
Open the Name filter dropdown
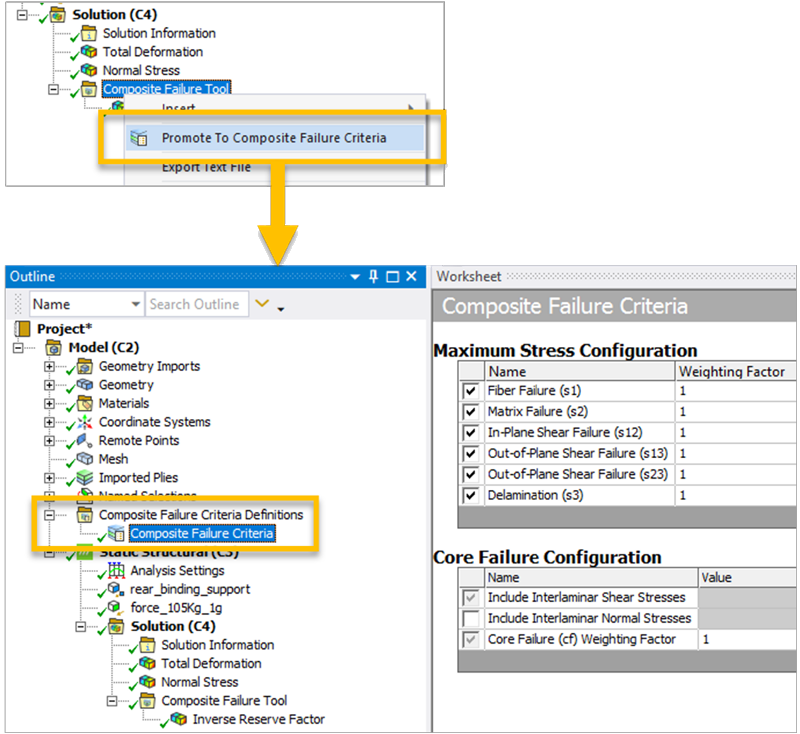[136, 305]
